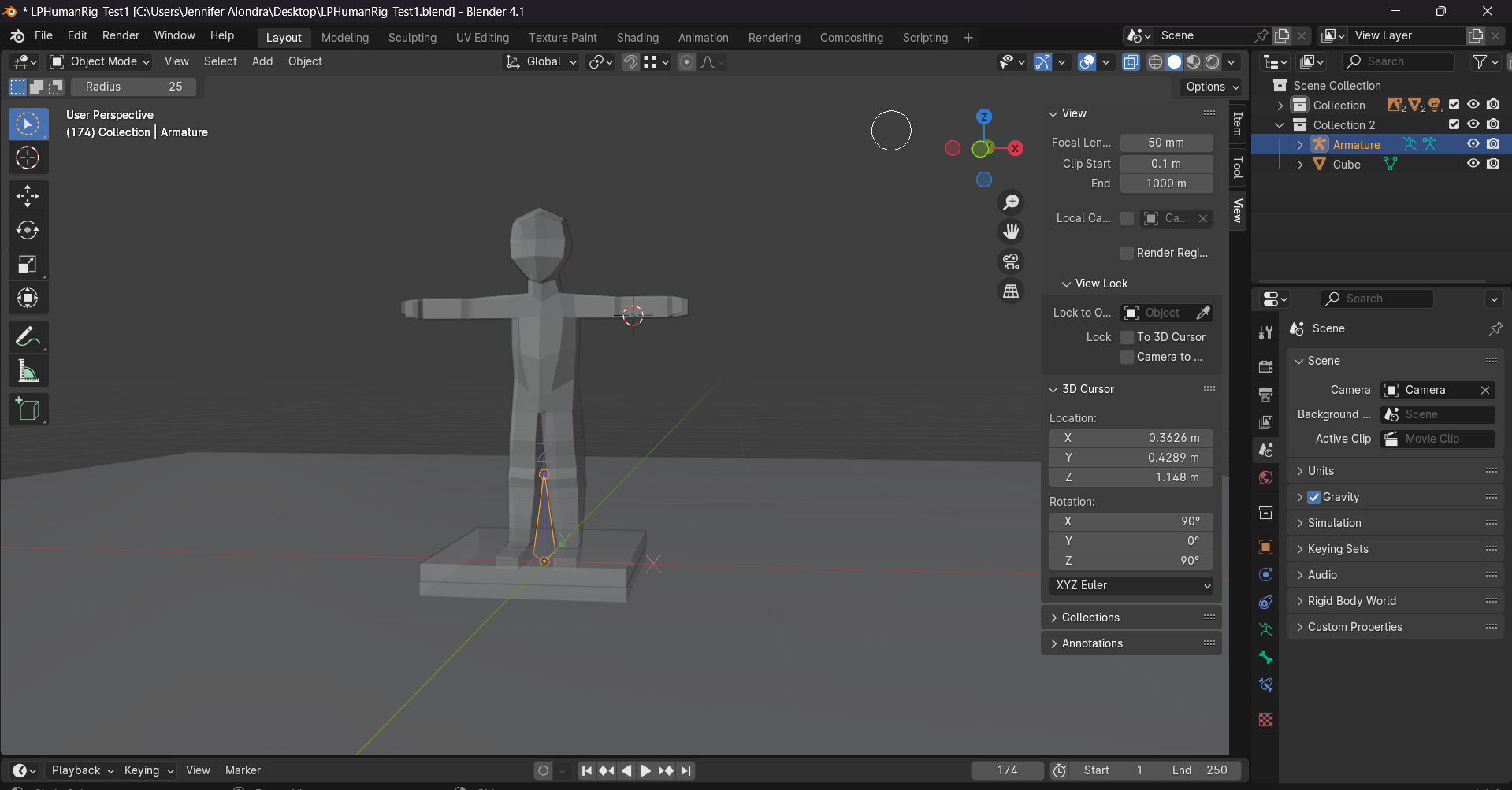Open viewport Options dropdown

coord(1213,87)
